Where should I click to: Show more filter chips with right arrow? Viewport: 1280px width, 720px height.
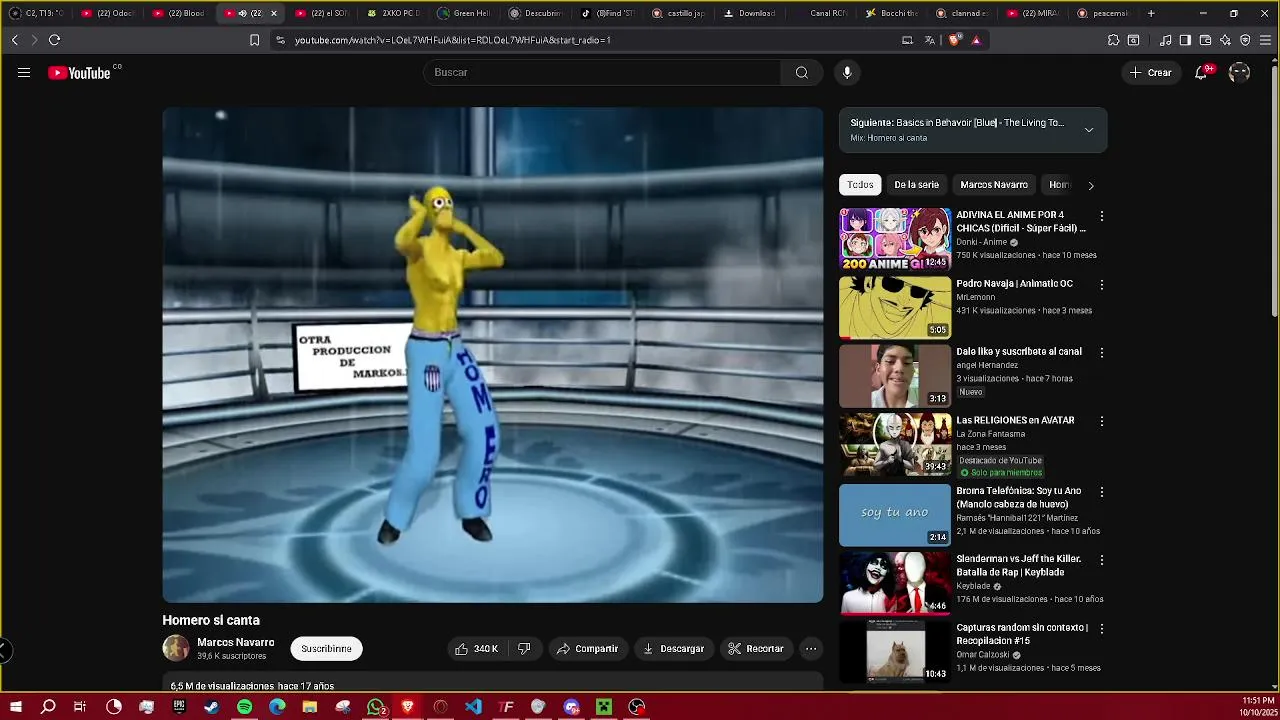tap(1091, 185)
